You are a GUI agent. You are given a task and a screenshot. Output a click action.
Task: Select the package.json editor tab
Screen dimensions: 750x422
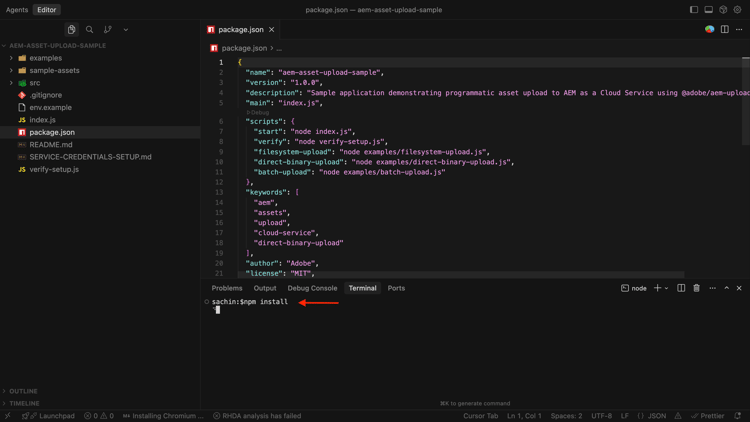point(241,30)
